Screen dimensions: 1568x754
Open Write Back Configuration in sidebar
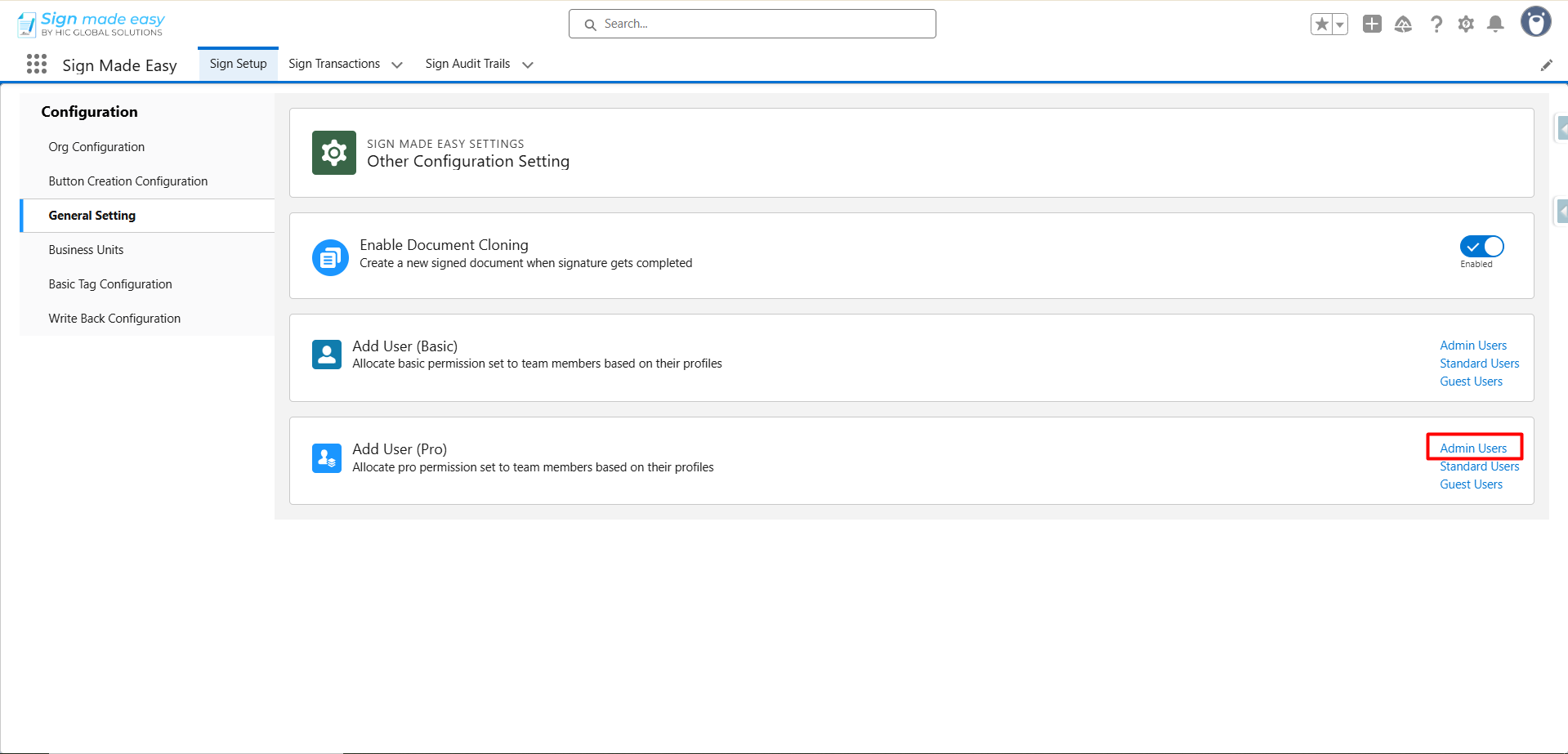114,319
